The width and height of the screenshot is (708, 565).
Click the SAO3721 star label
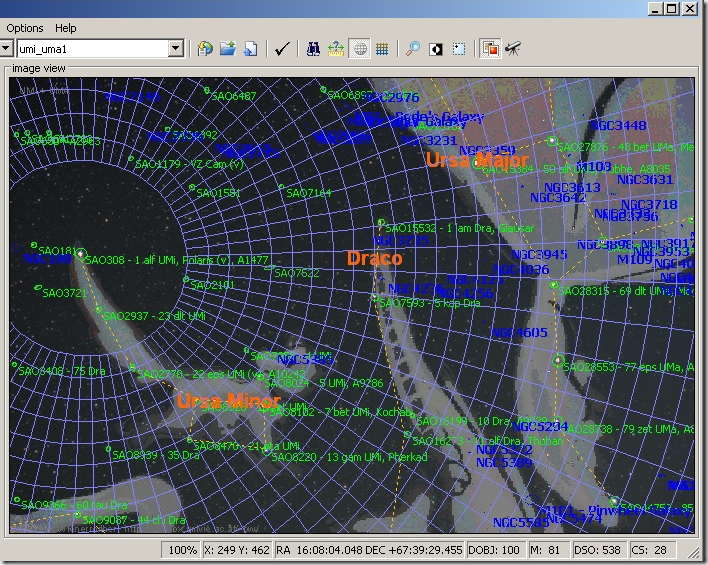pos(64,293)
